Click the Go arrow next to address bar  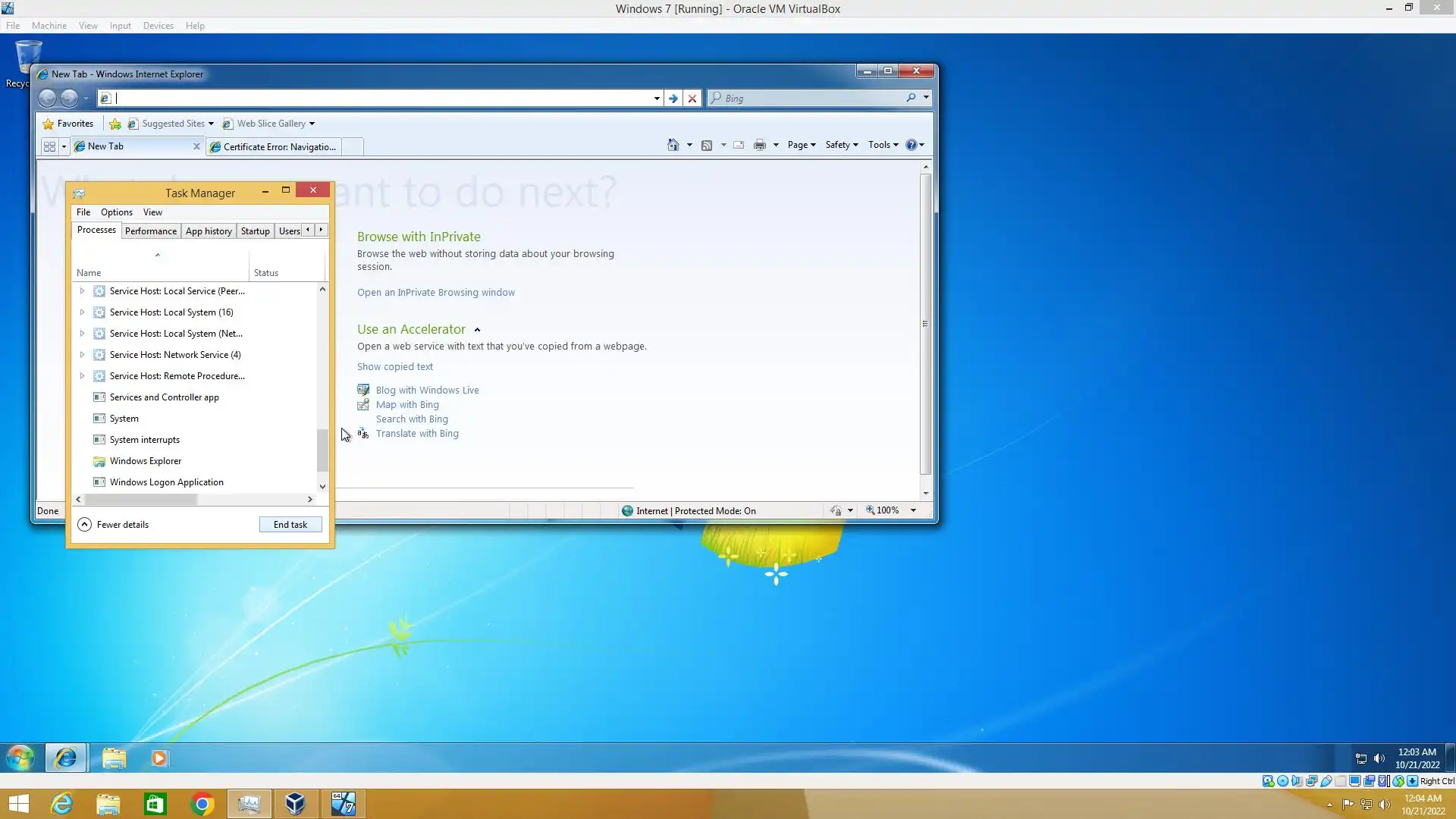point(673,98)
